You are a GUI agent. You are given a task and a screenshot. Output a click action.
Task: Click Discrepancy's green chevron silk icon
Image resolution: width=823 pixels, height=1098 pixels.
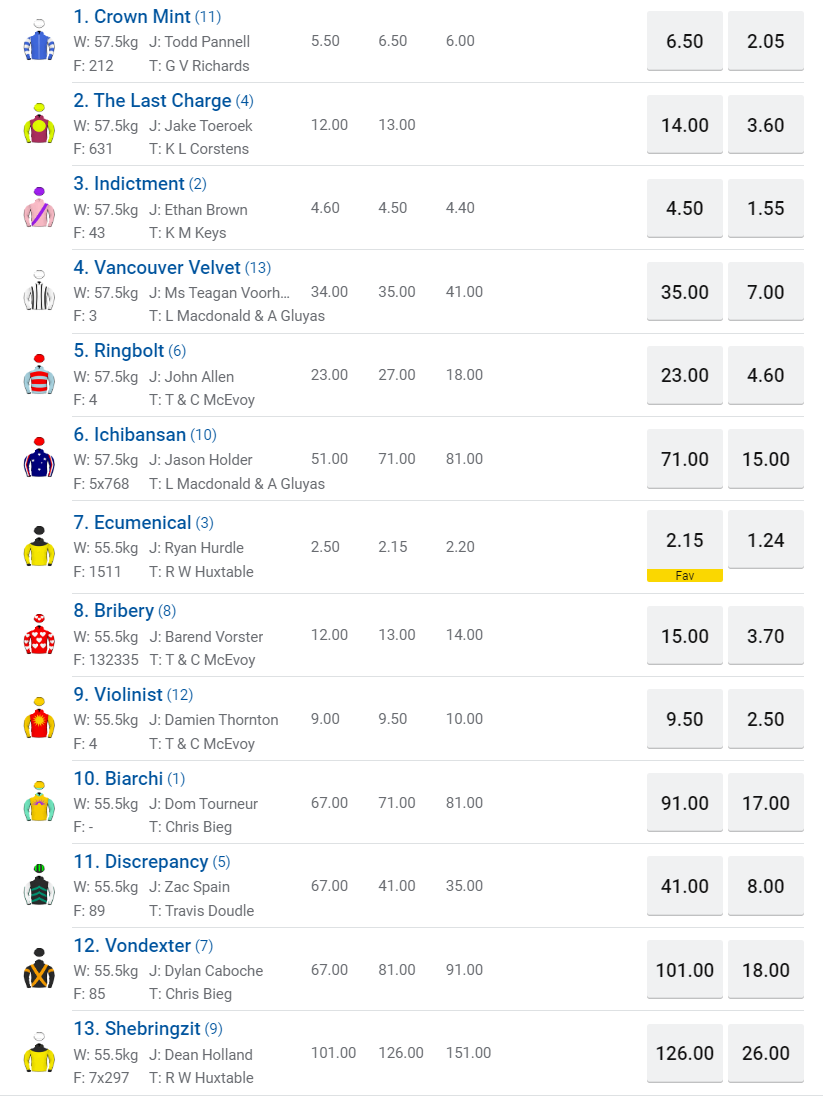click(x=39, y=886)
